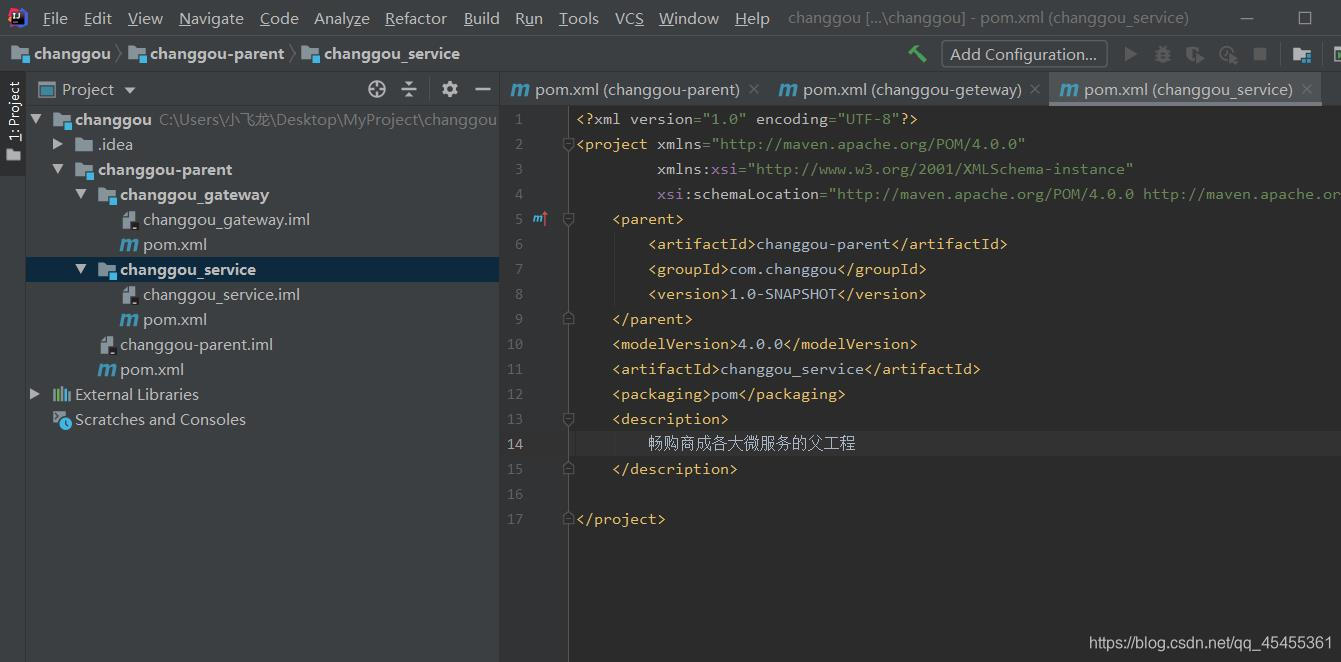Open Project panel gear settings
The height and width of the screenshot is (662, 1341).
pos(450,89)
